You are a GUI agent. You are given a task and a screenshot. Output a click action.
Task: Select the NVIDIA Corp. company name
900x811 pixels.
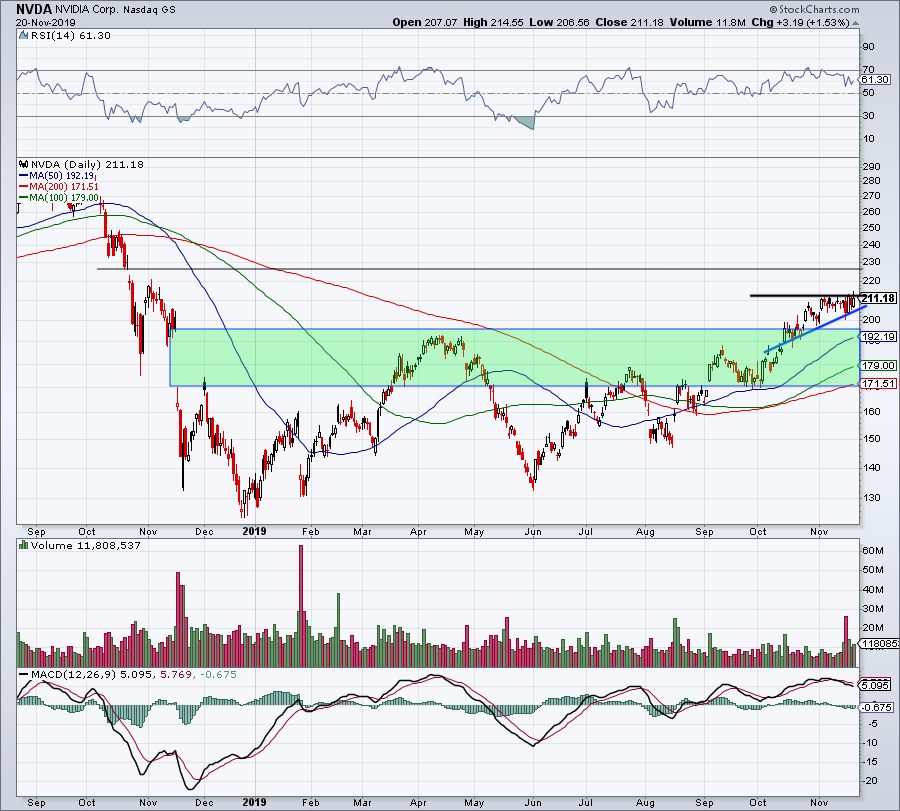click(87, 10)
